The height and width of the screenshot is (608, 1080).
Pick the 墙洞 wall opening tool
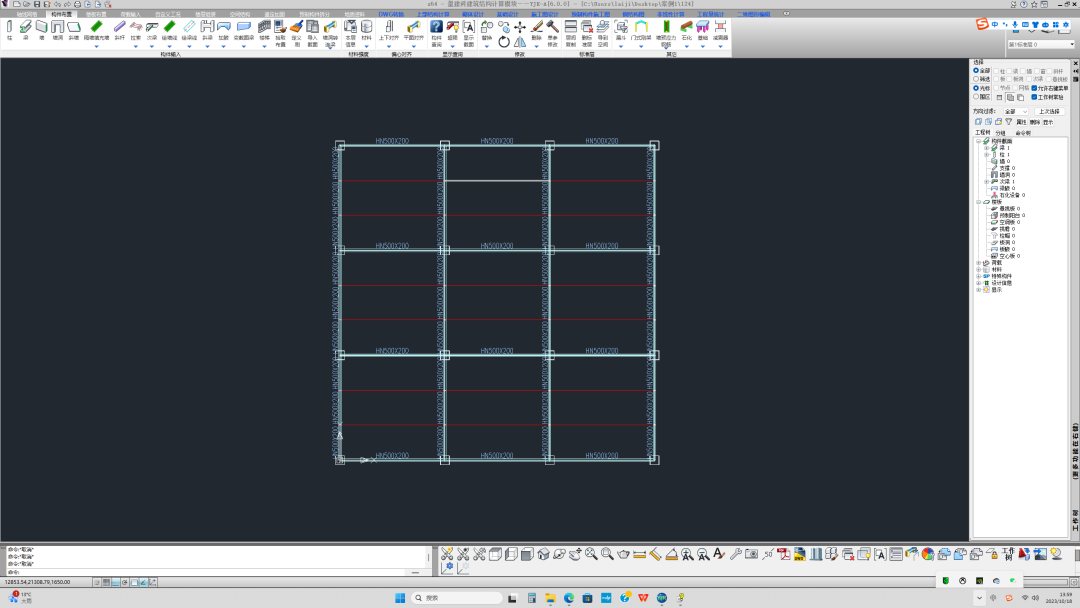point(58,30)
